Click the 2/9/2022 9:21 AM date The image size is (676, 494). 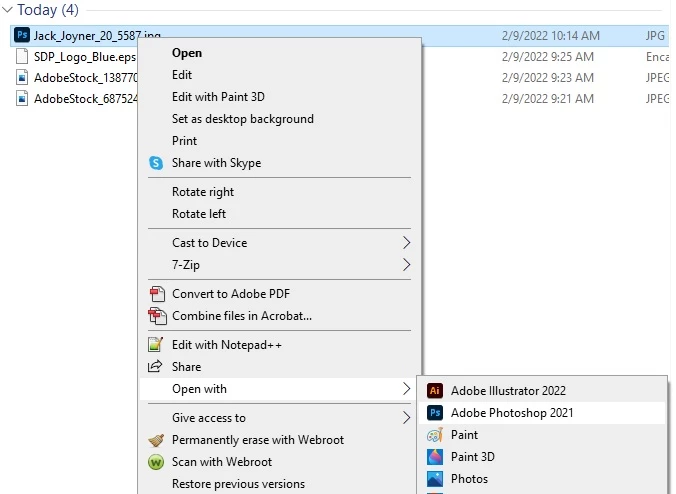pyautogui.click(x=548, y=99)
